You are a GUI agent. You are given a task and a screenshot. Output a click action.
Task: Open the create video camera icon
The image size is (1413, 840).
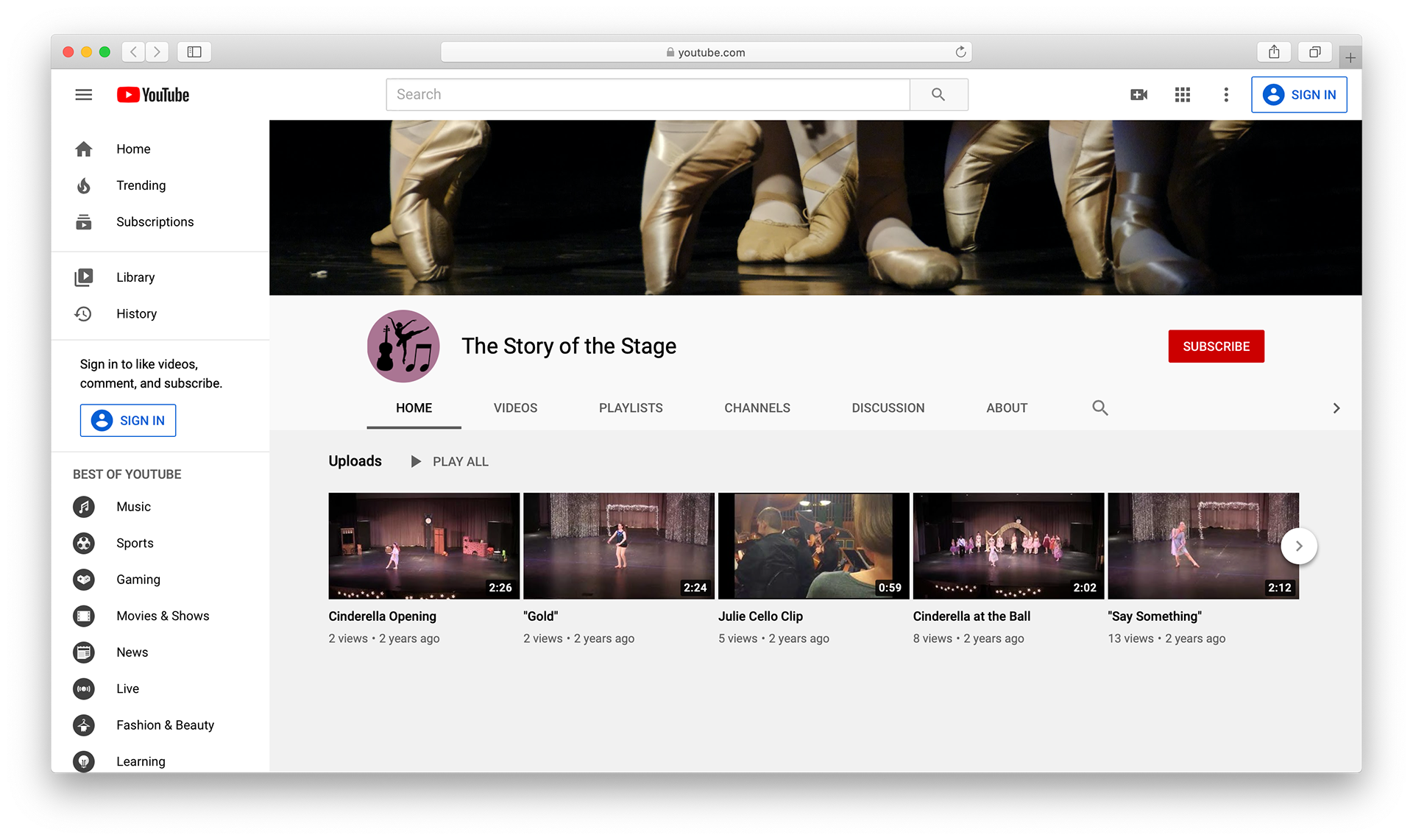1138,94
